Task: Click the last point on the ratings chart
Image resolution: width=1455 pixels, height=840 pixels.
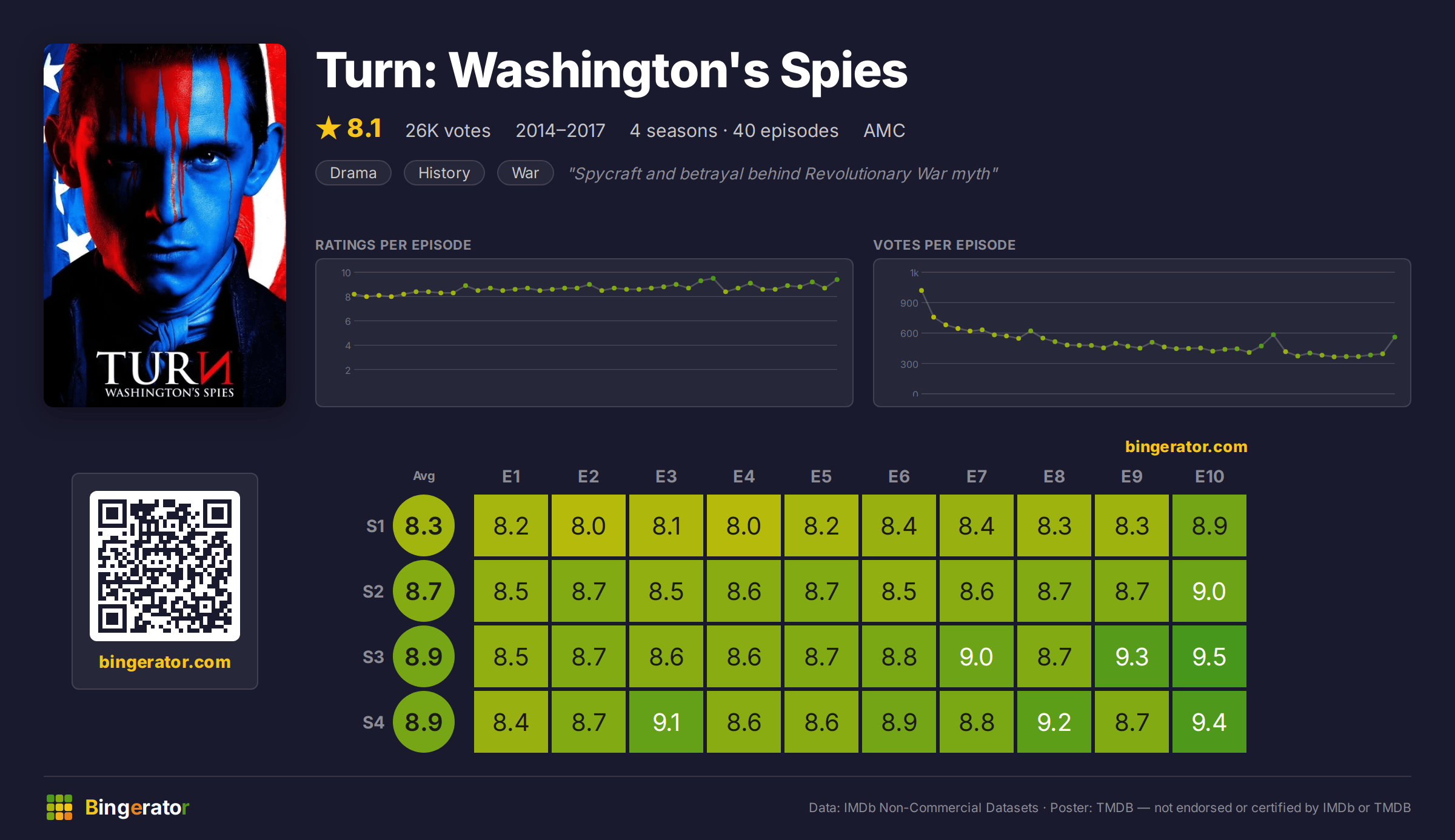Action: click(837, 279)
